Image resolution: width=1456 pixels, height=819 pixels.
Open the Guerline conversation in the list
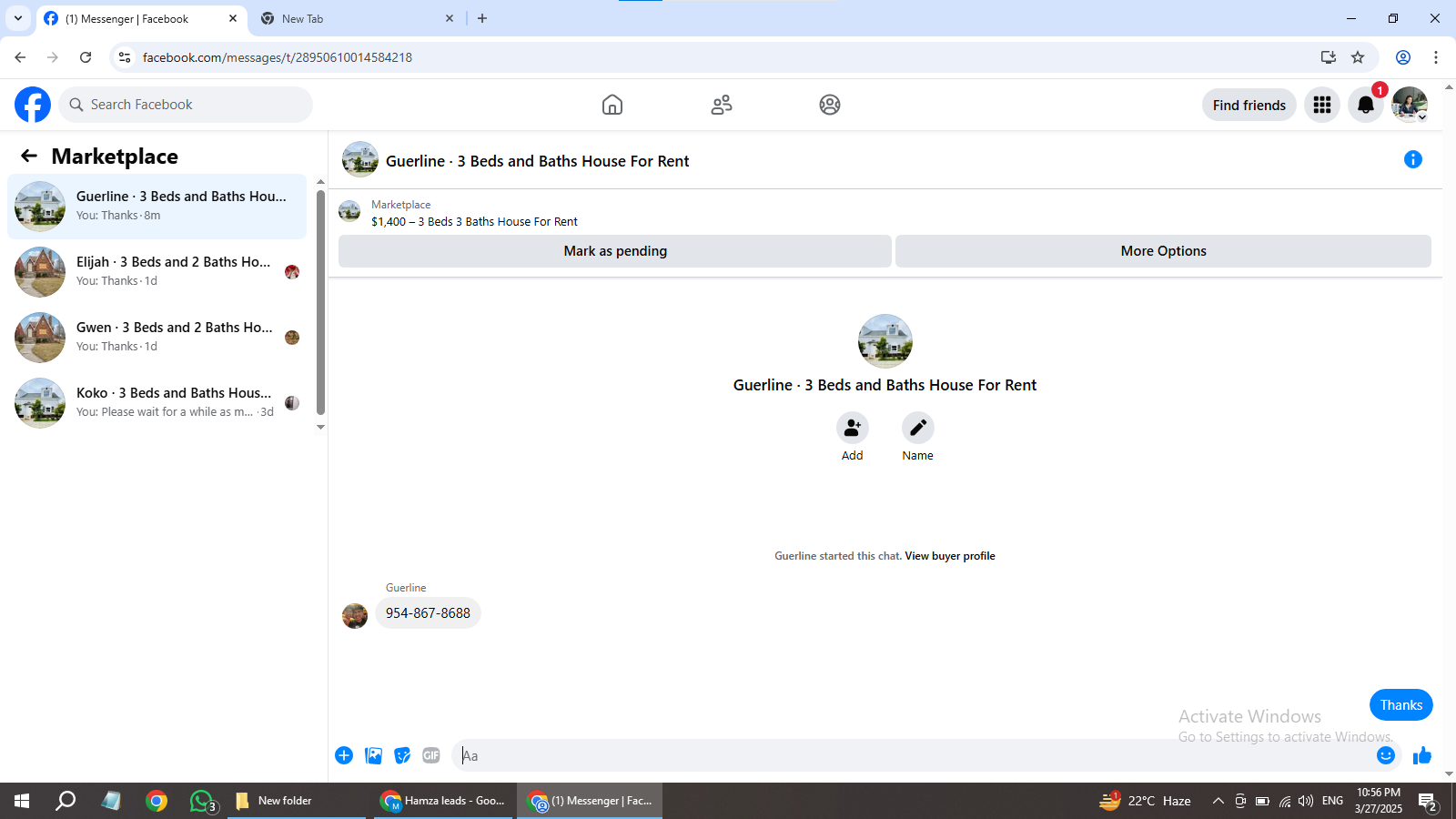click(x=157, y=207)
